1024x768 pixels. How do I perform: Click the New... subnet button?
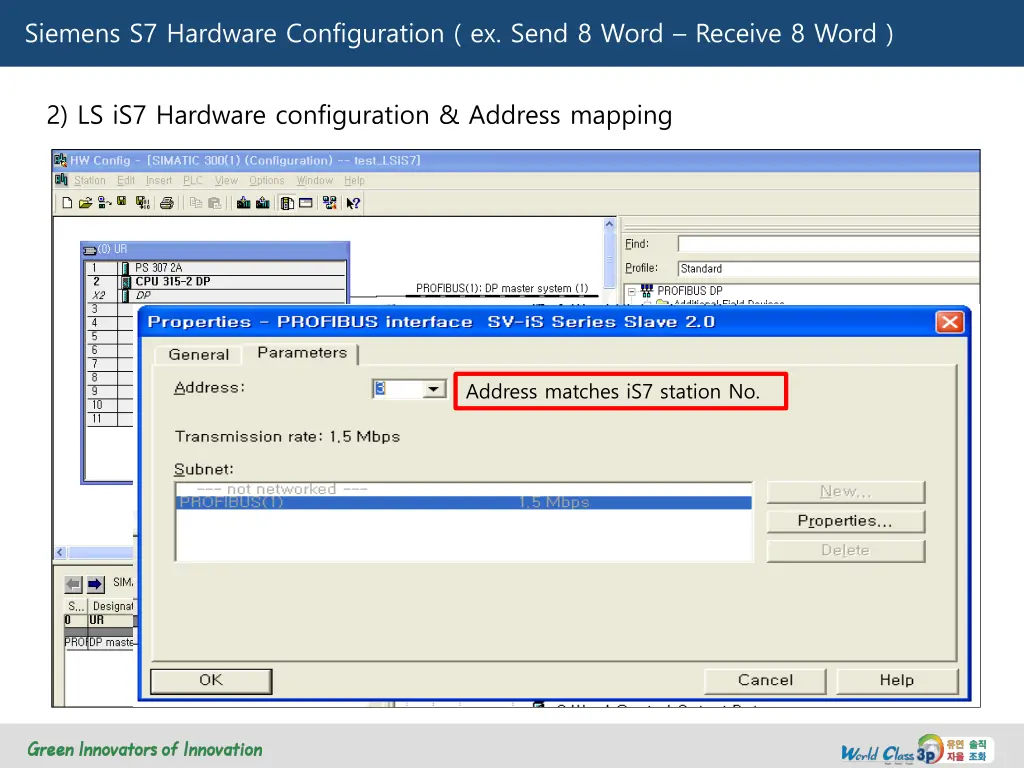(846, 492)
